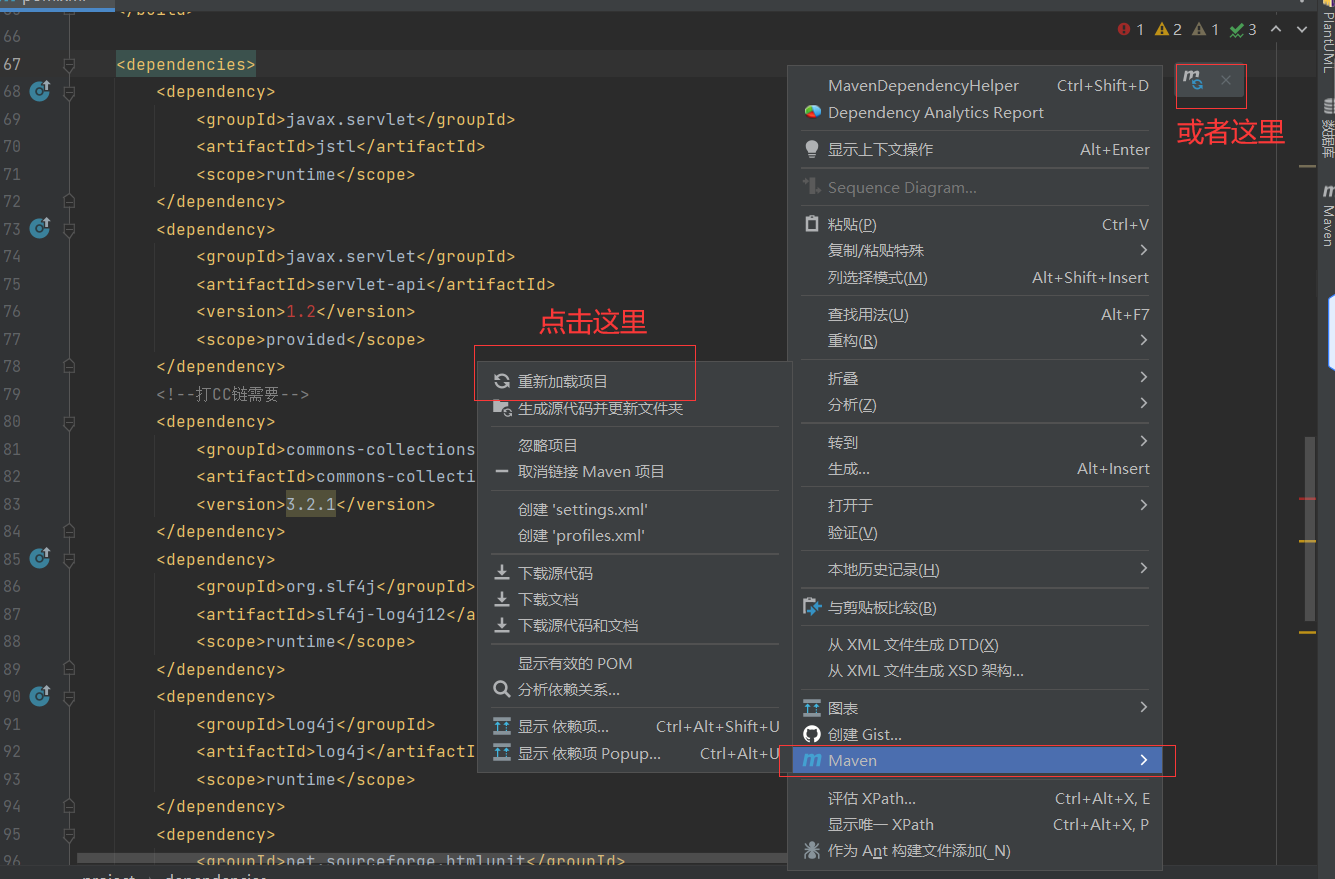Click the editor vertical scrollbar thumb
Viewport: 1335px width, 879px height.
point(1310,528)
